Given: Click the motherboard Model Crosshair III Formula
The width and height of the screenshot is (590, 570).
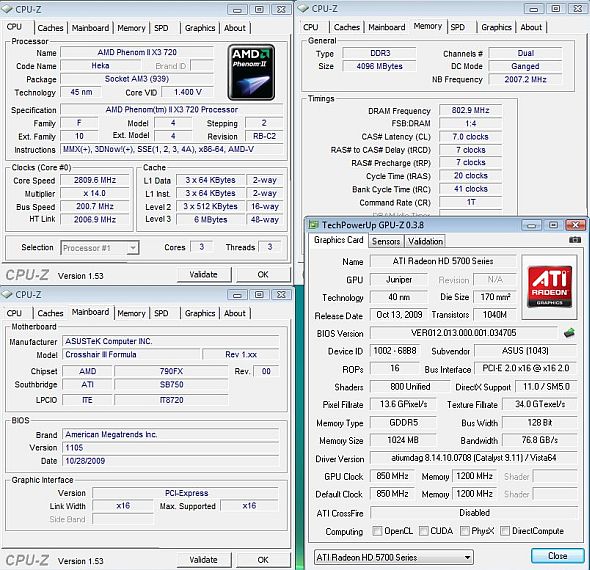Looking at the screenshot, I should point(131,354).
